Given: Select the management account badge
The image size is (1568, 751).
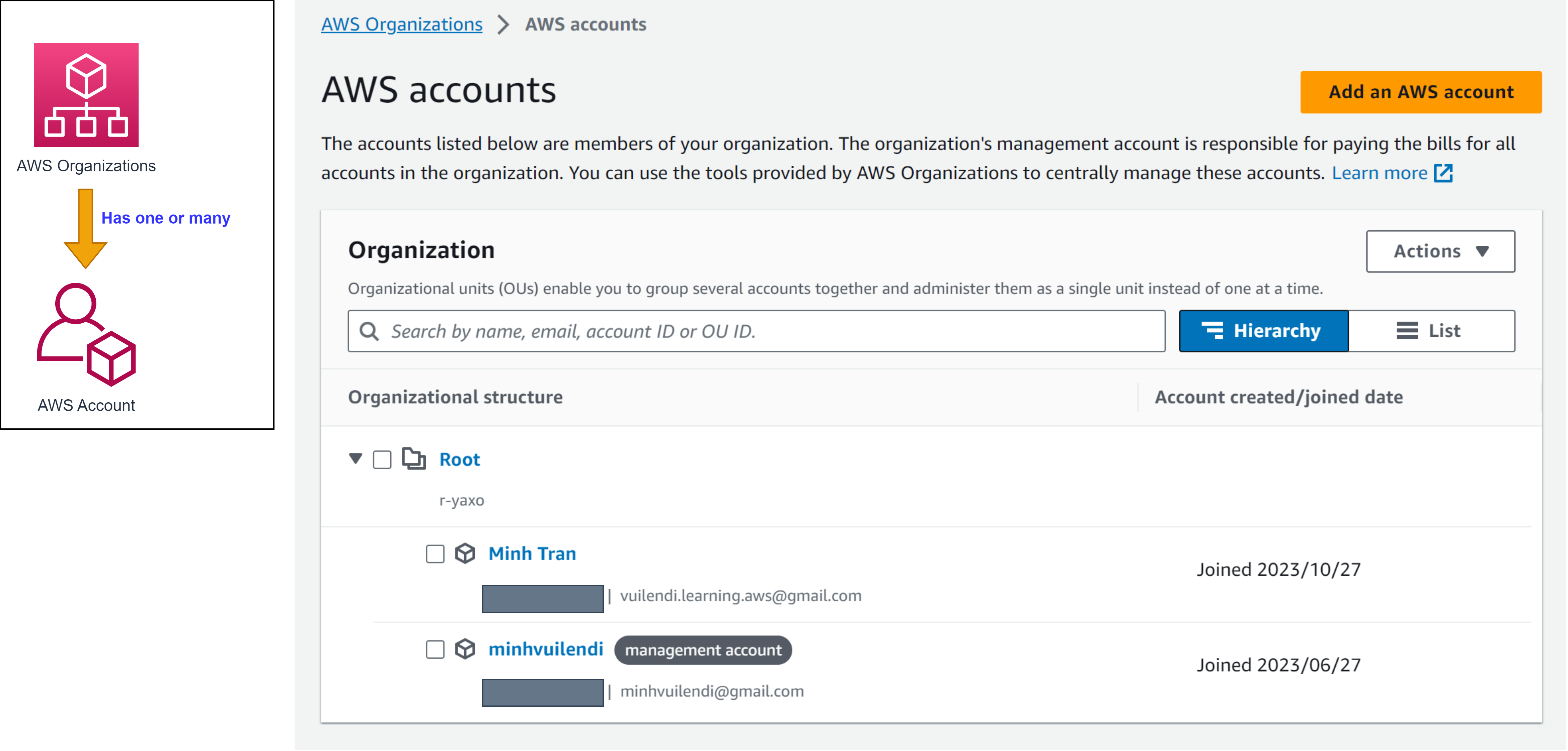Looking at the screenshot, I should 703,650.
